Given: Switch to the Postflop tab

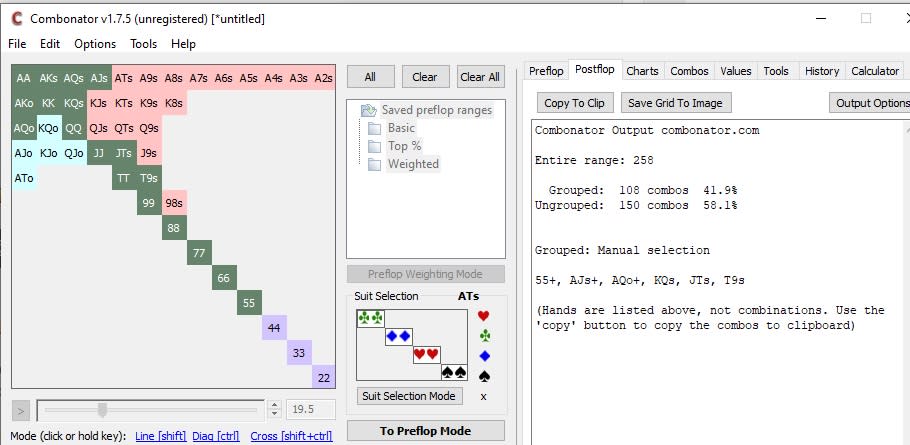Looking at the screenshot, I should 595,69.
